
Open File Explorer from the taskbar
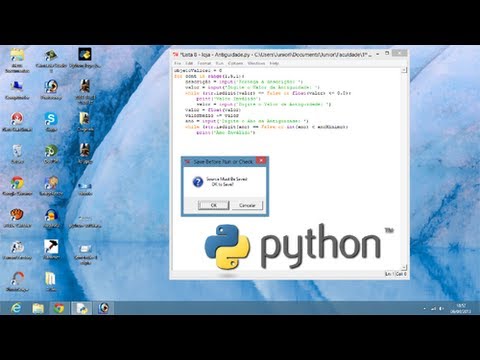tap(38, 308)
